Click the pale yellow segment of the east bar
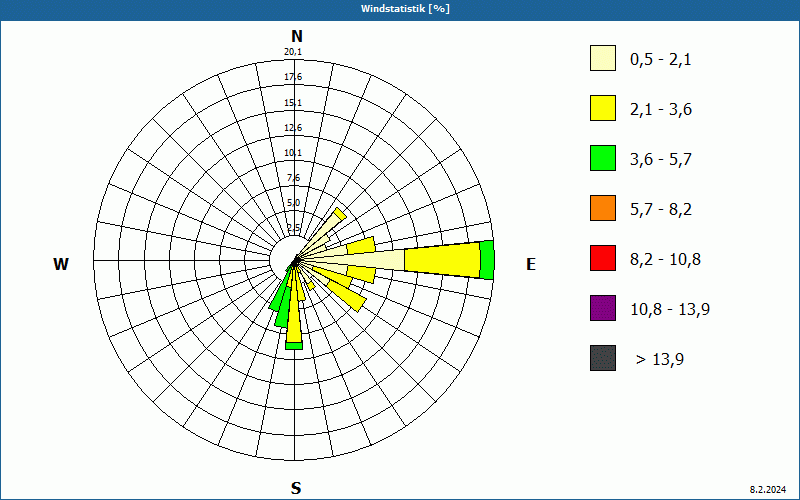Image resolution: width=800 pixels, height=500 pixels. point(357,260)
